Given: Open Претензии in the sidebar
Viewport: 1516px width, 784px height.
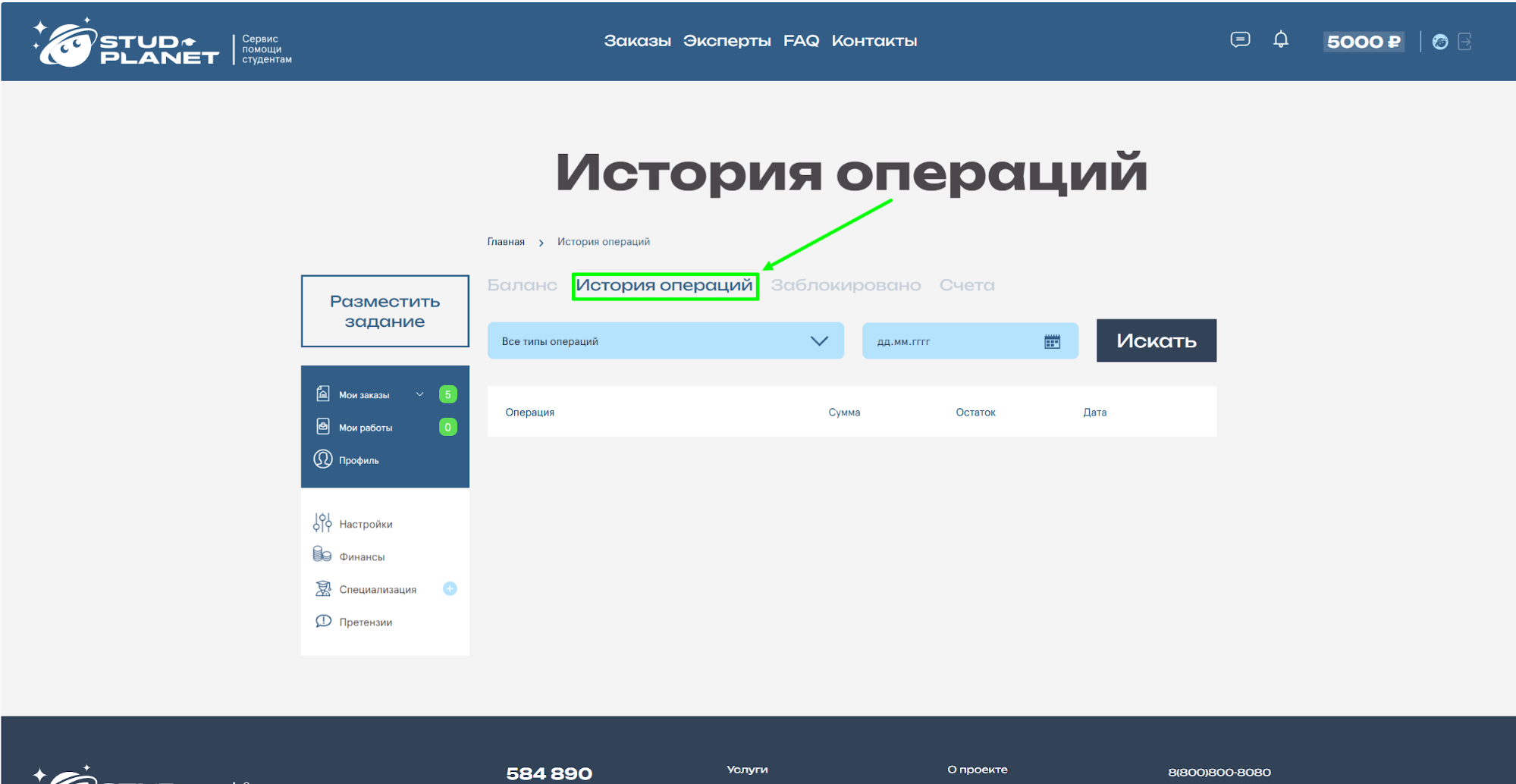Looking at the screenshot, I should 366,622.
